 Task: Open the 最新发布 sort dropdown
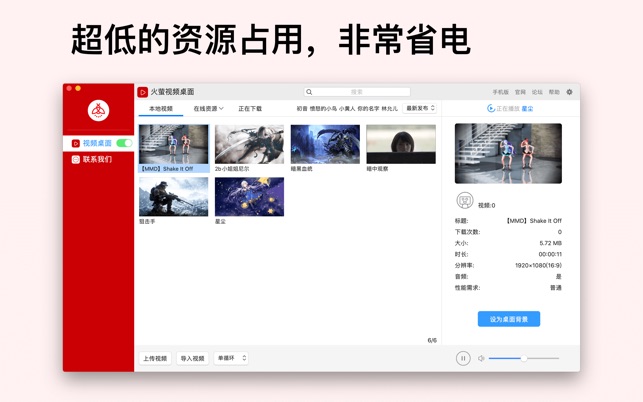tap(420, 108)
